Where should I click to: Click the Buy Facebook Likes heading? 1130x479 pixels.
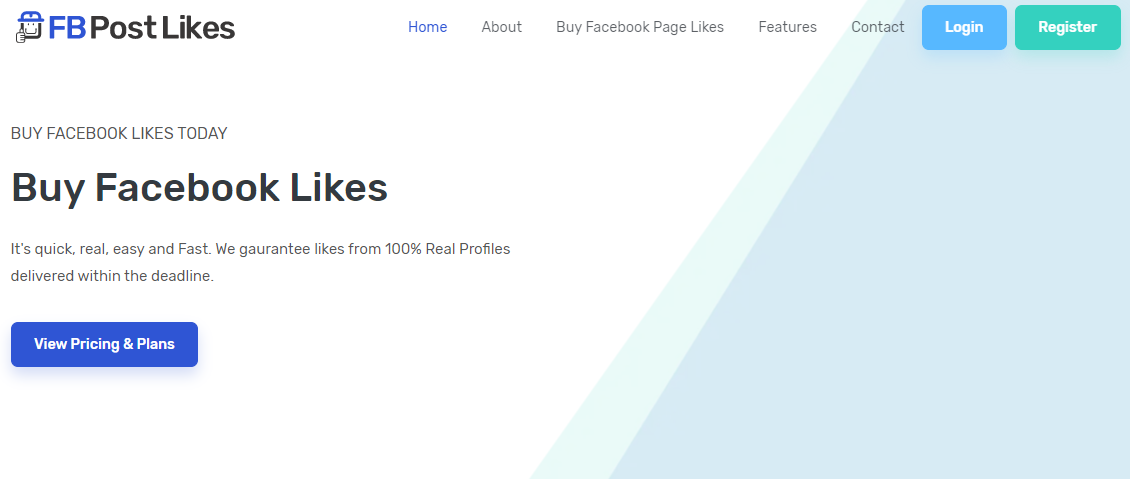(200, 187)
